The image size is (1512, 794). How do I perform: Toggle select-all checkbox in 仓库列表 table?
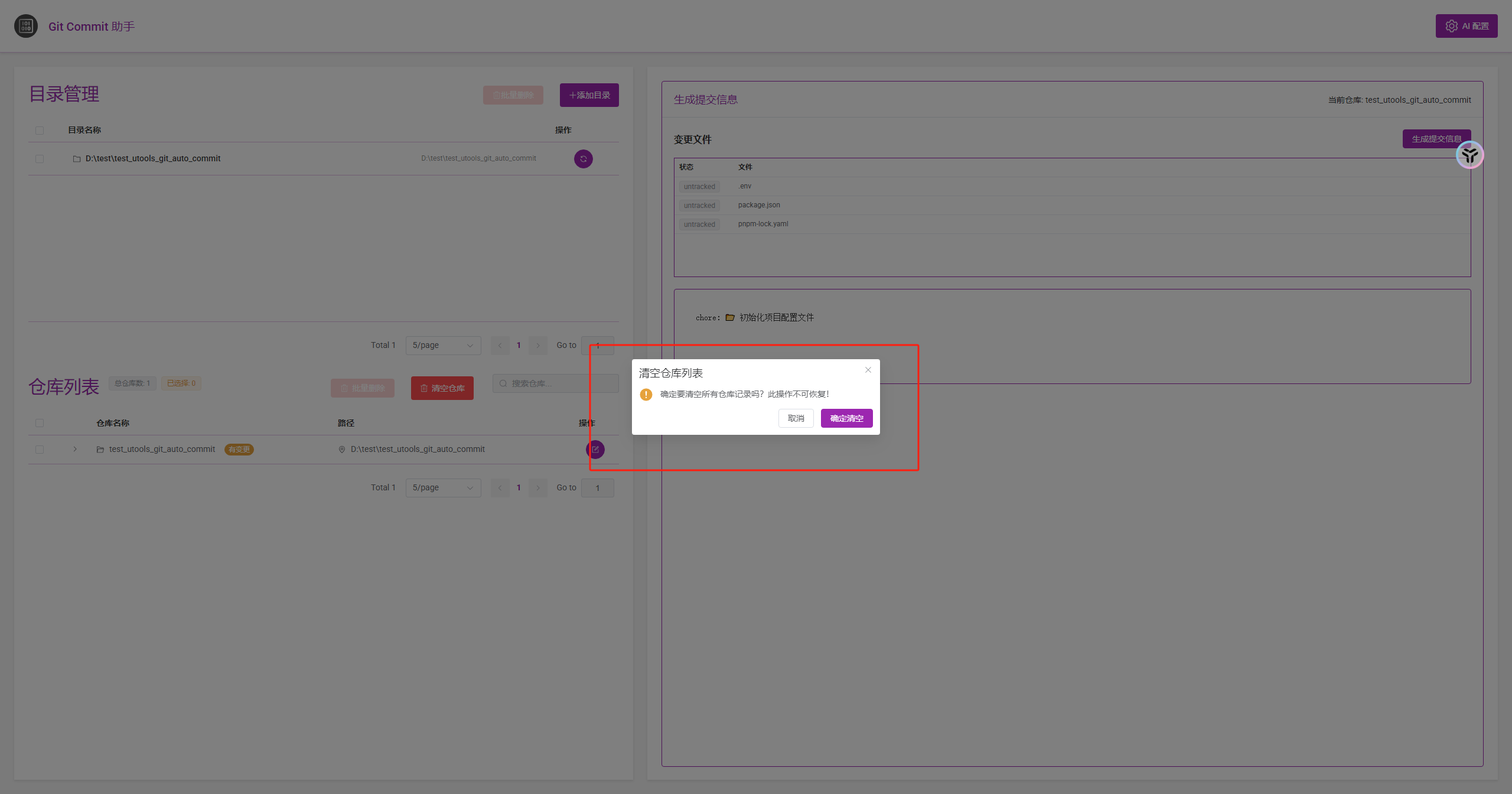click(x=40, y=423)
